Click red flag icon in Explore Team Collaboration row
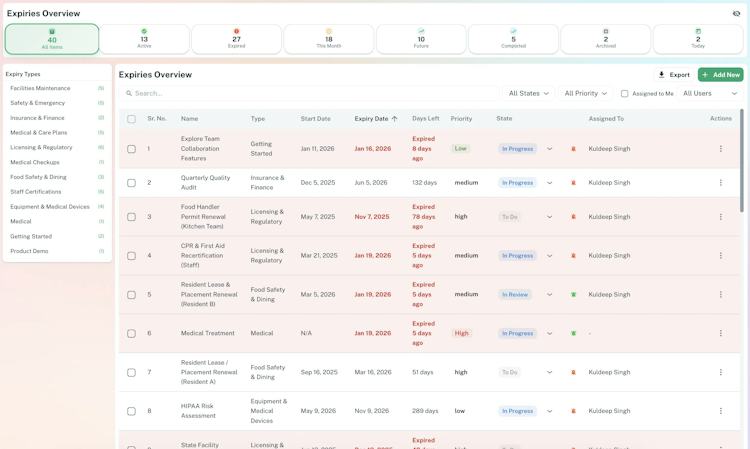The image size is (750, 449). coord(573,149)
